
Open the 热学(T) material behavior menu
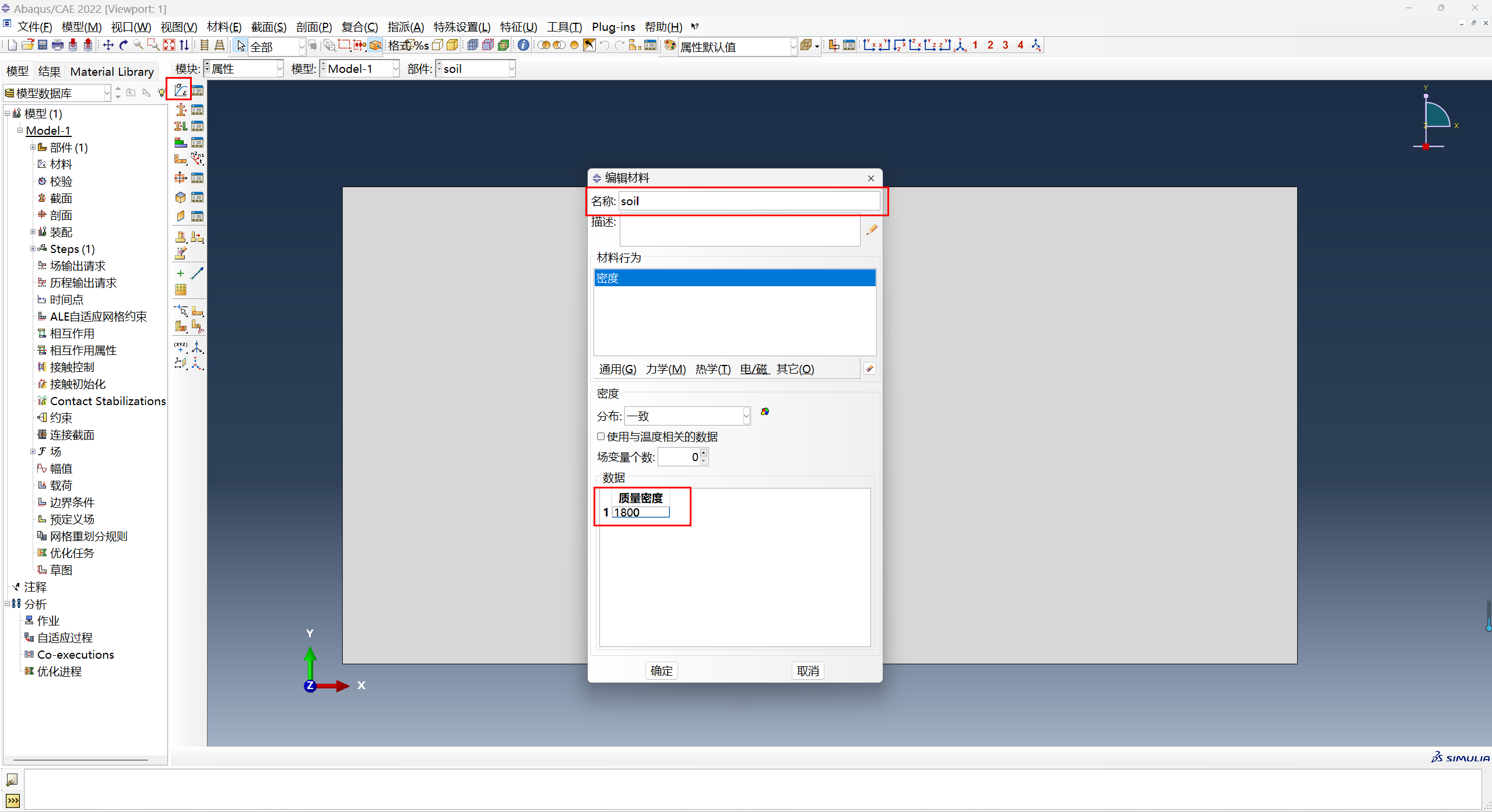pos(712,369)
